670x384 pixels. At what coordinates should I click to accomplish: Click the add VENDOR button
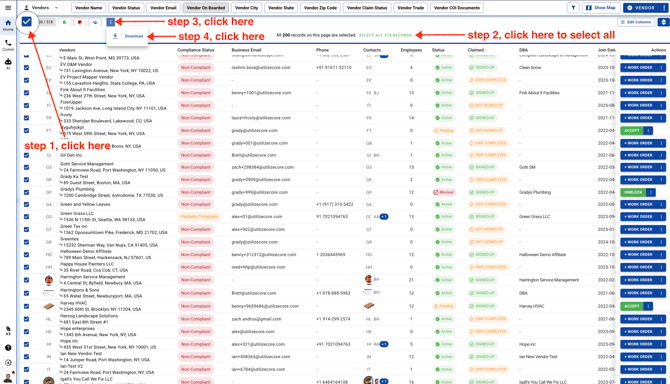point(641,8)
